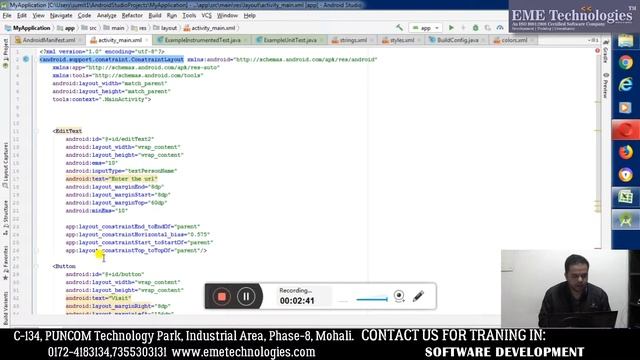Image resolution: width=640 pixels, height=360 pixels.
Task: Open the Code menu
Action: (x=84, y=16)
